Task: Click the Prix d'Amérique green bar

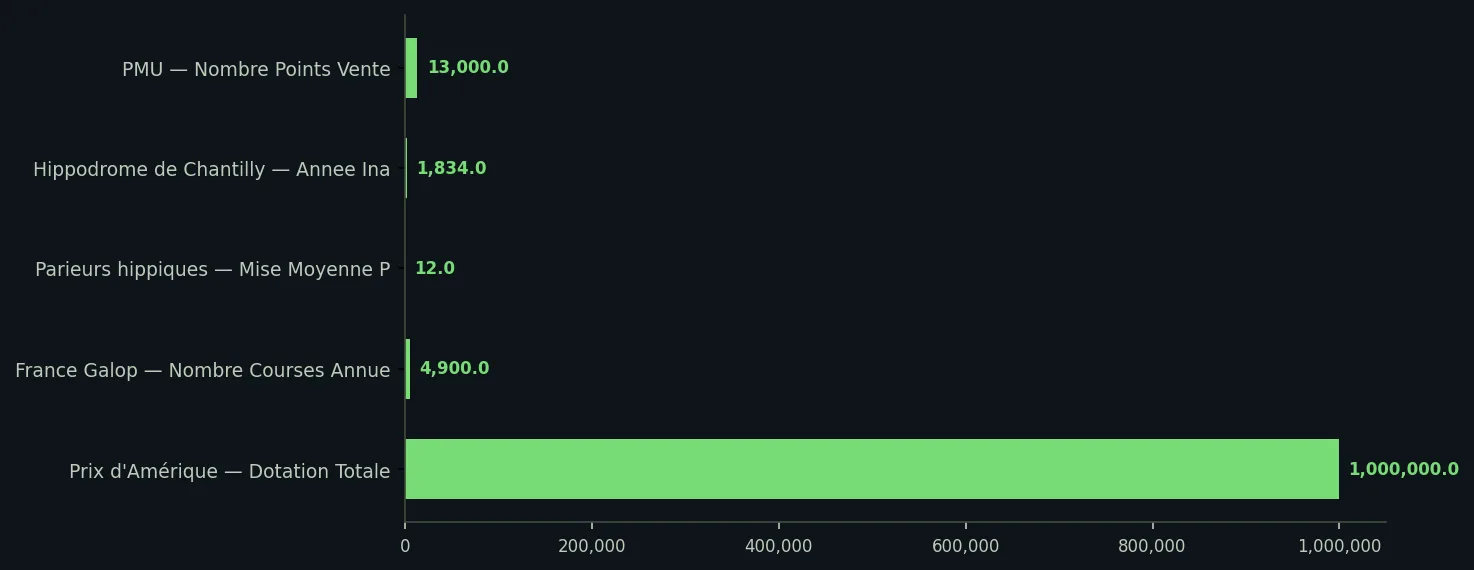Action: 872,469
